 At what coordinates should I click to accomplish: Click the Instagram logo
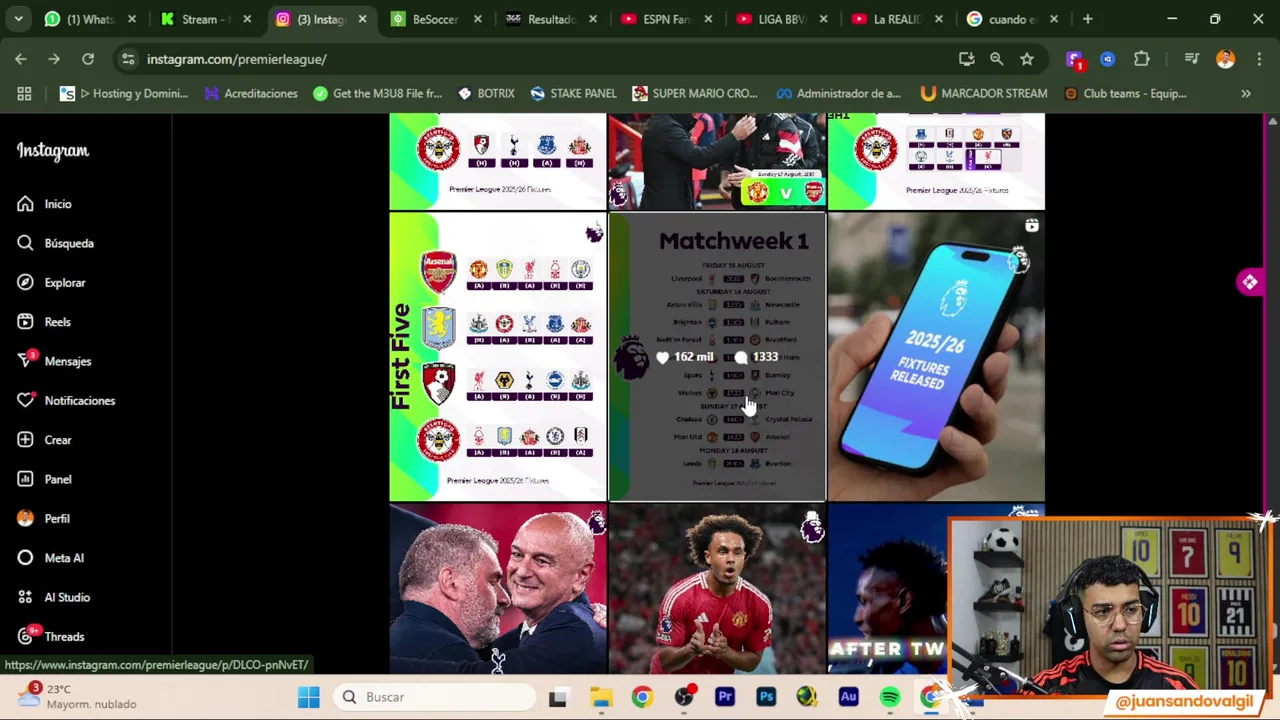tap(52, 151)
